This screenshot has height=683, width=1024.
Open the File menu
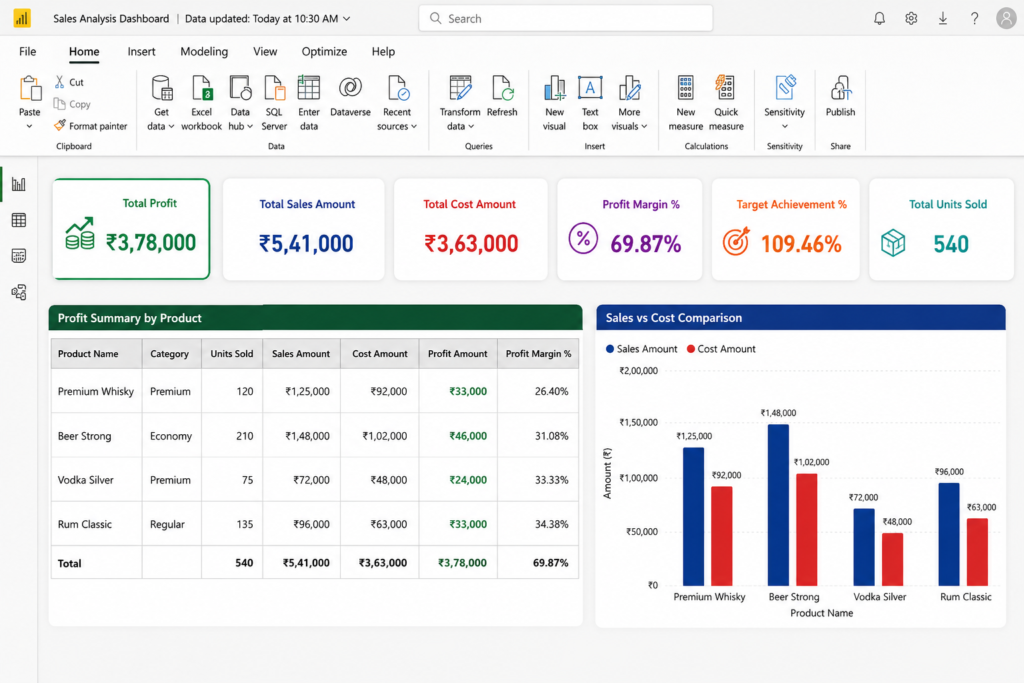(x=27, y=52)
